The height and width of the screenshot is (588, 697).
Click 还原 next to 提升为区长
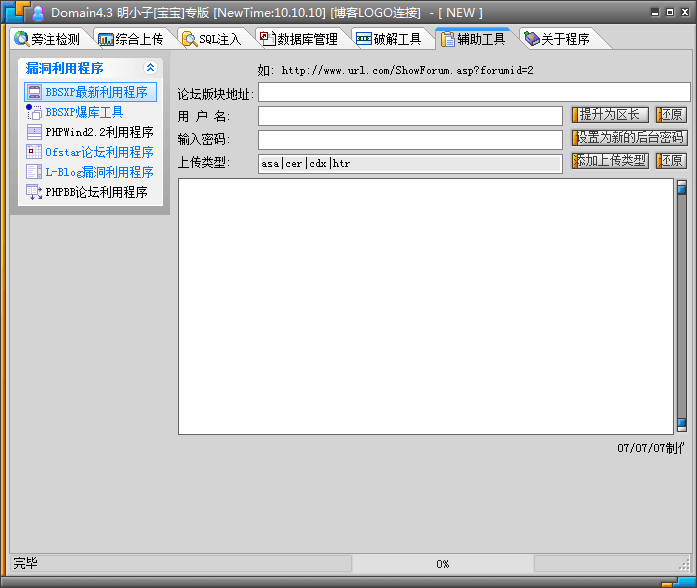[x=671, y=115]
